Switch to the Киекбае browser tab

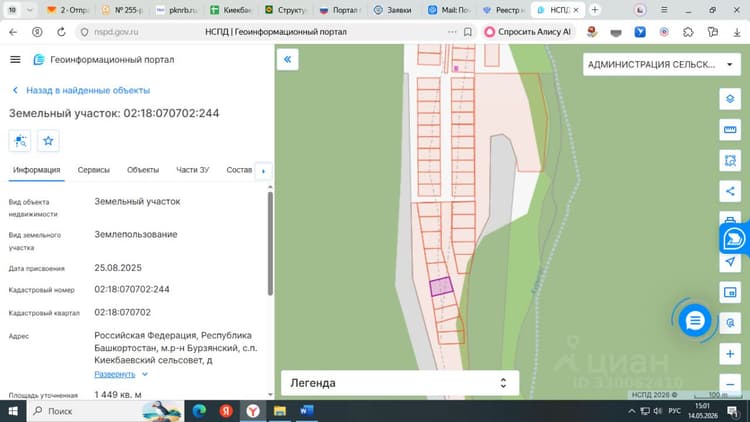click(x=231, y=10)
